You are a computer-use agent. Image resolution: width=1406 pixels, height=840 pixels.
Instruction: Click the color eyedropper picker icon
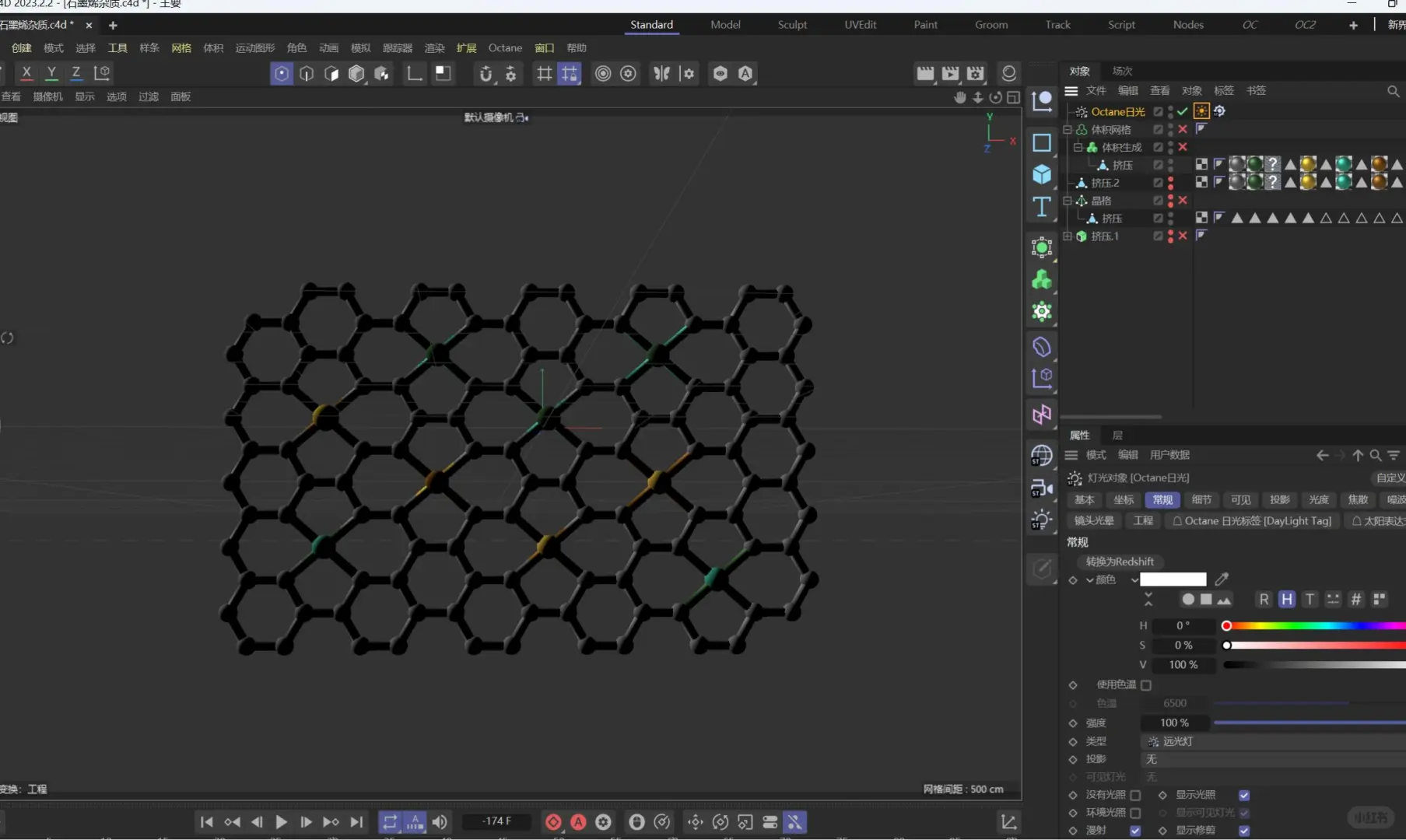[x=1222, y=579]
